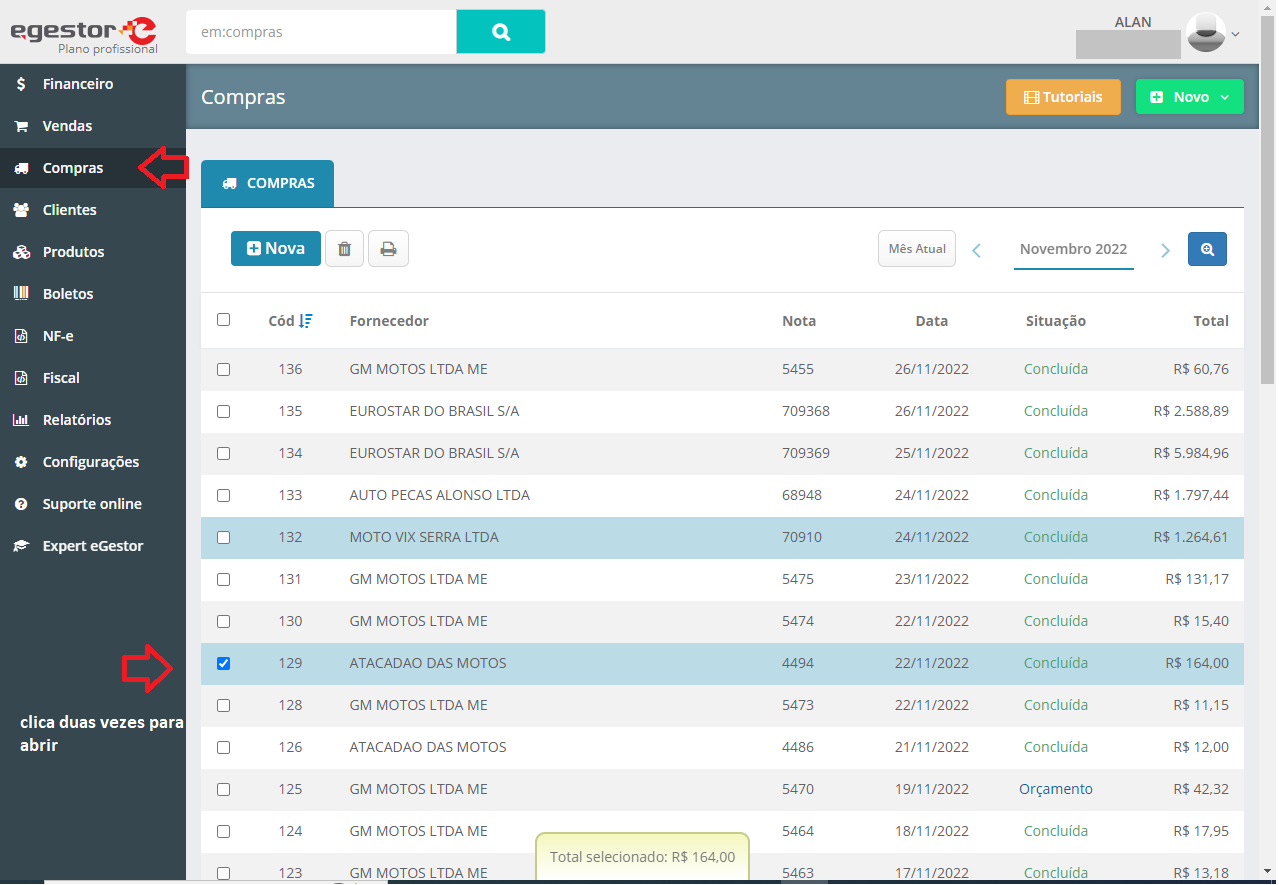The image size is (1279, 885).
Task: Tick the checkbox for purchase 136
Action: click(224, 369)
